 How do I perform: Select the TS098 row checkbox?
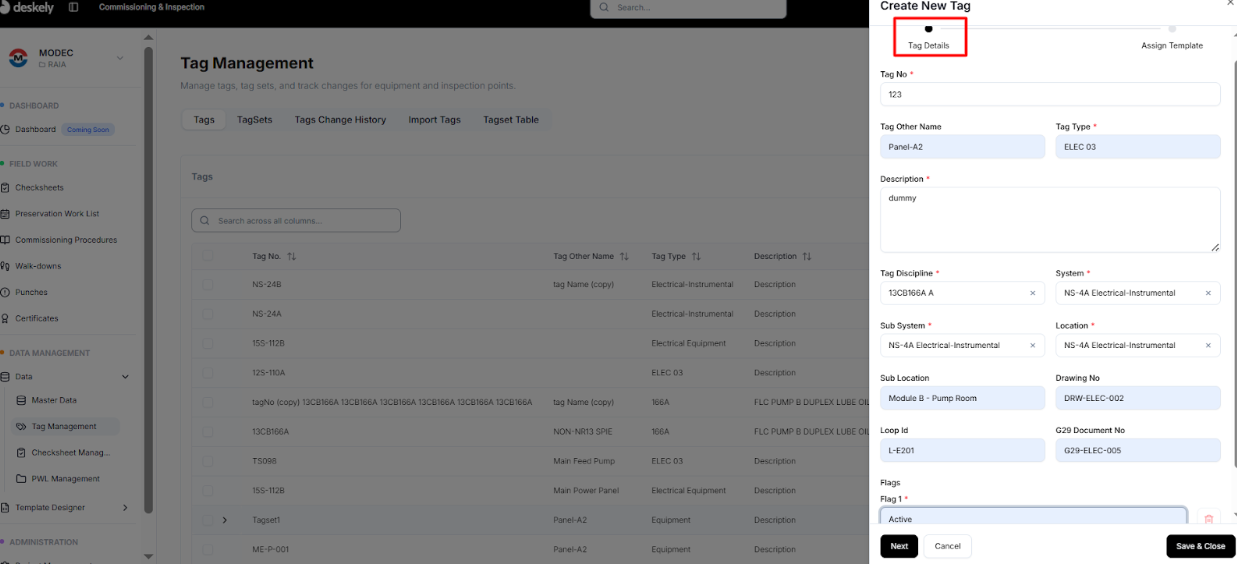(208, 461)
